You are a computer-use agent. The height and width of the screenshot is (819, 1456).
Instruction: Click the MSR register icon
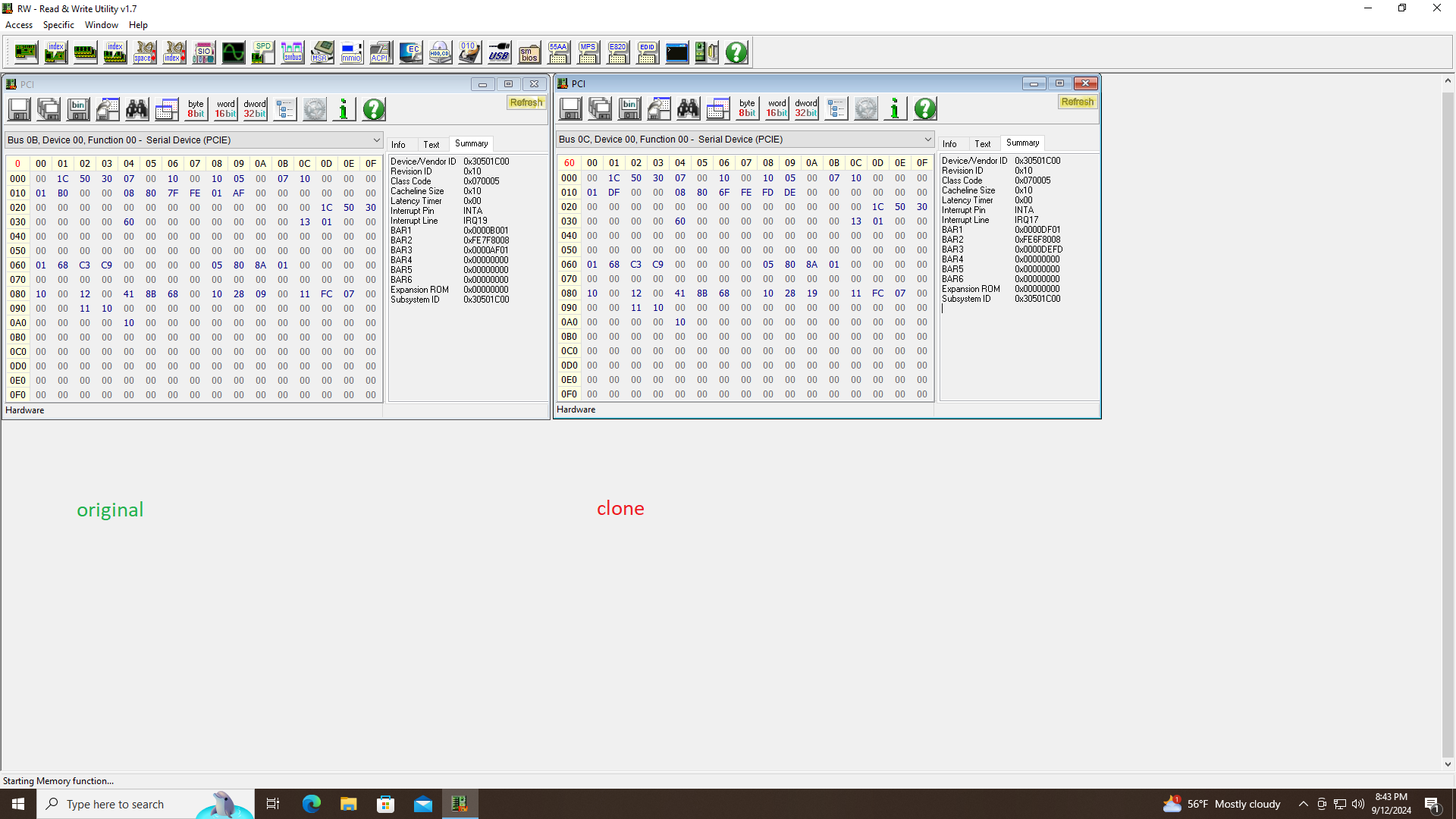click(x=322, y=52)
